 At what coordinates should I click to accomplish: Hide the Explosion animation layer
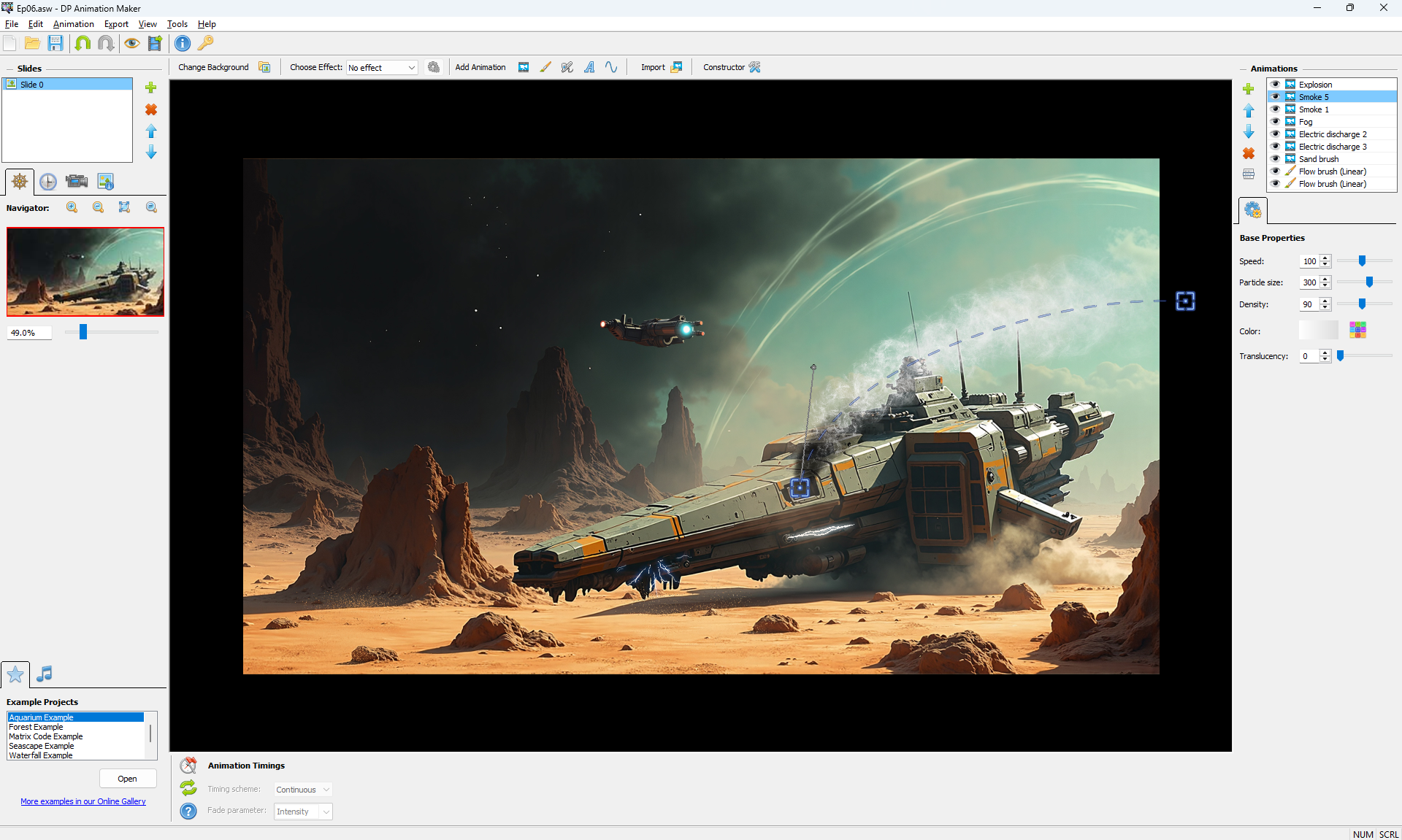click(x=1275, y=85)
